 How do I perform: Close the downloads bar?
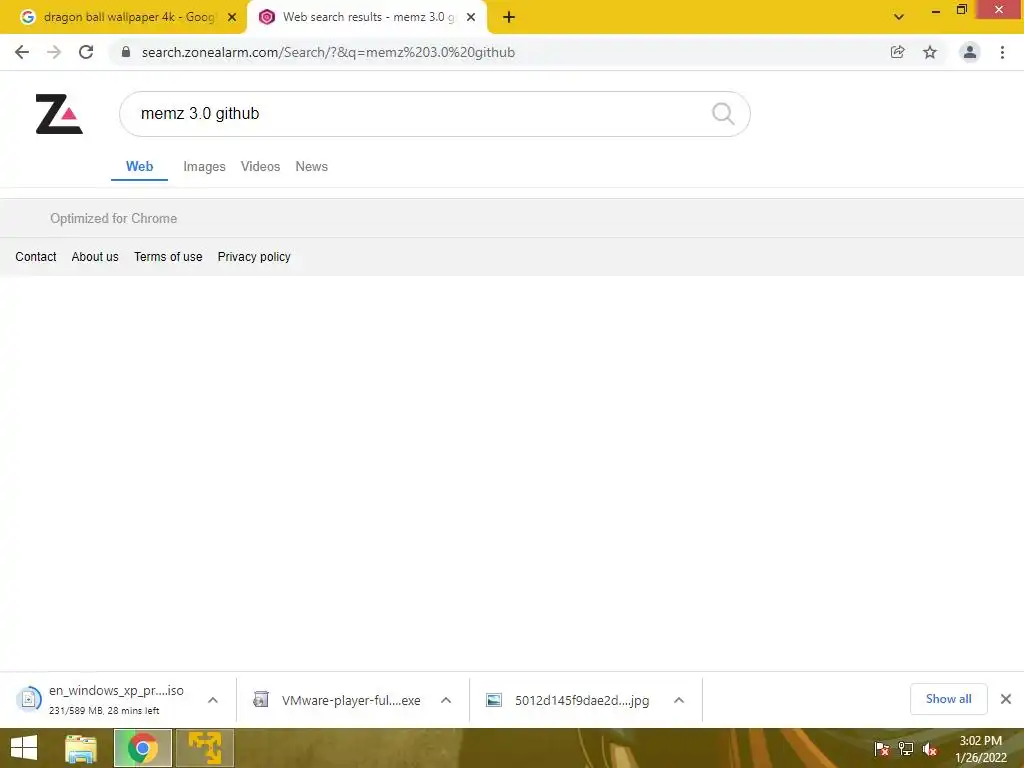click(1006, 699)
